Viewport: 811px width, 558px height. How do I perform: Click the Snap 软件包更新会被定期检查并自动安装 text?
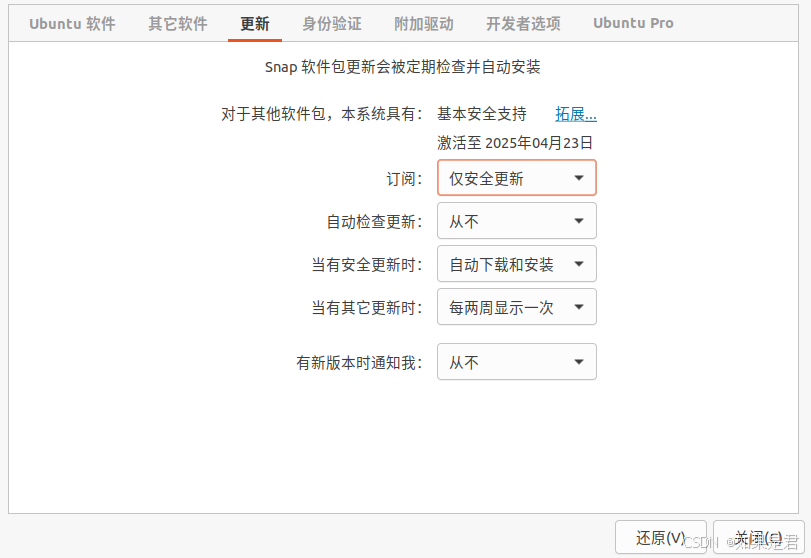click(x=402, y=67)
